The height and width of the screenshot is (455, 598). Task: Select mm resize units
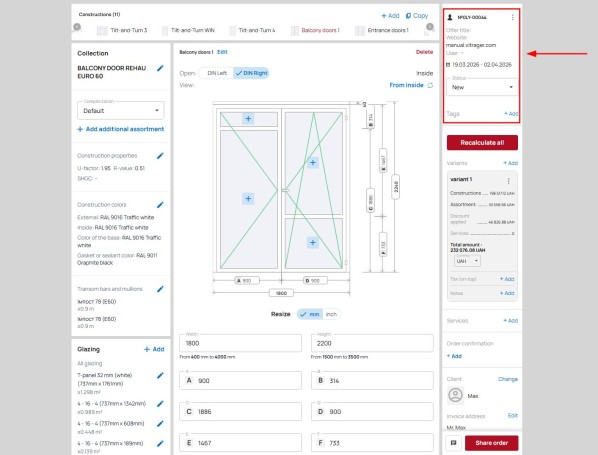(310, 314)
